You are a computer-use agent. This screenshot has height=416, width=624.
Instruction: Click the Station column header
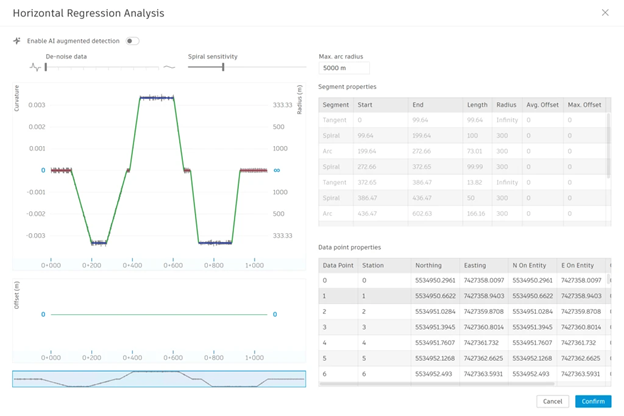(x=373, y=265)
